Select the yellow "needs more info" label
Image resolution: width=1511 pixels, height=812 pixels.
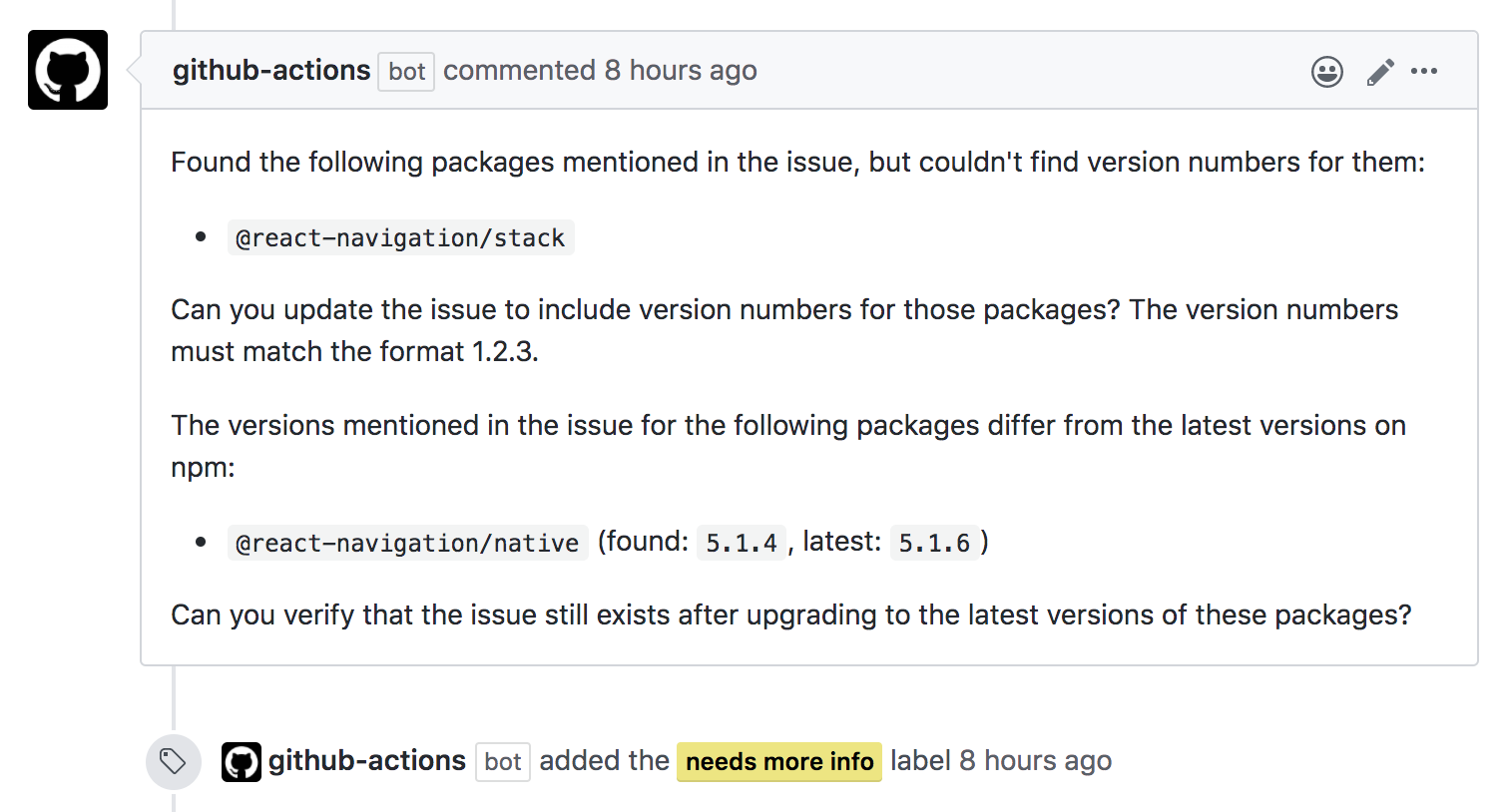778,762
